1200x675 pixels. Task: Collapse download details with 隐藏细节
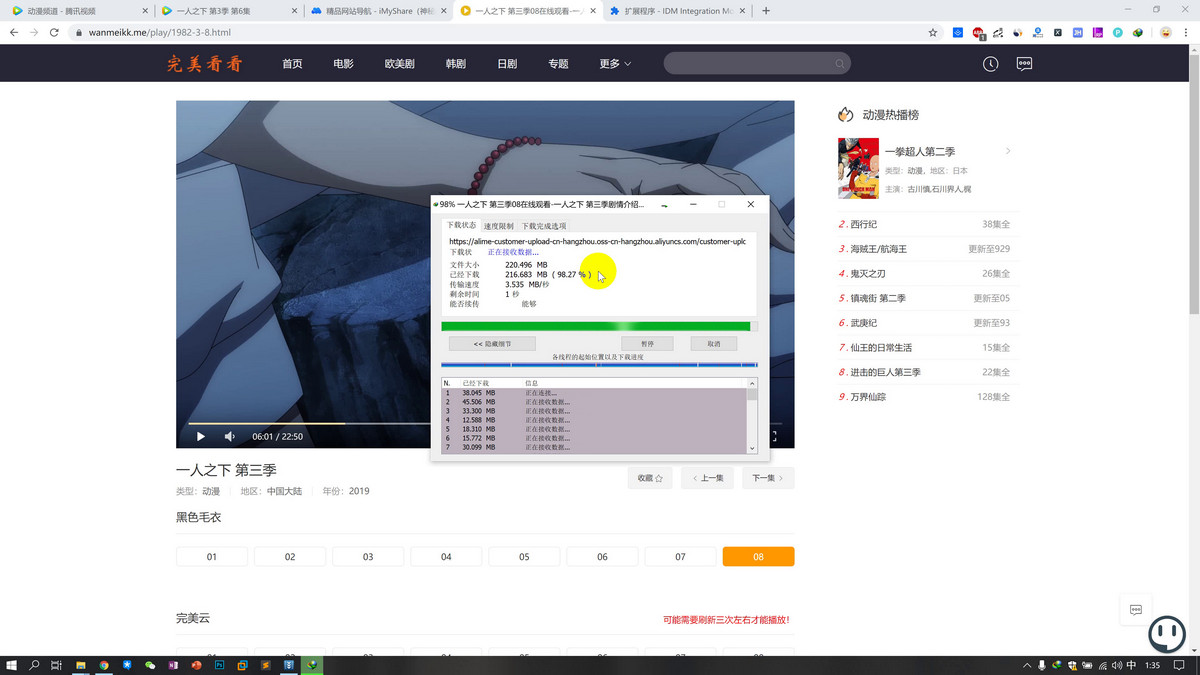click(491, 343)
